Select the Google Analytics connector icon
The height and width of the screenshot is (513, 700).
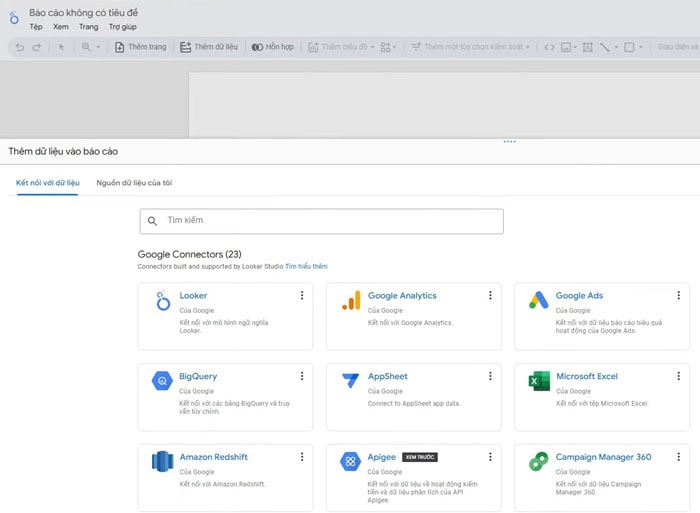(x=351, y=300)
